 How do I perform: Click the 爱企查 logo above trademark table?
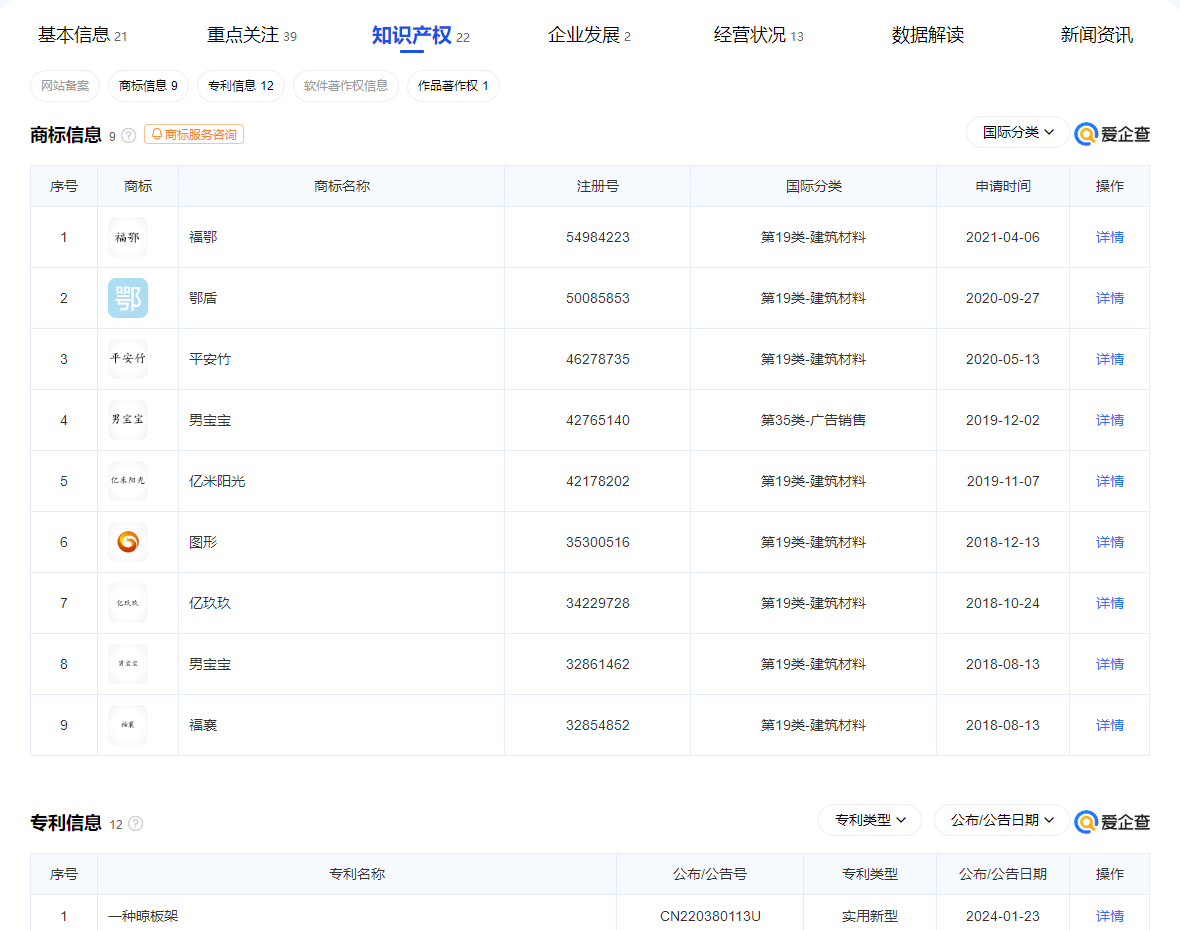[x=1112, y=134]
